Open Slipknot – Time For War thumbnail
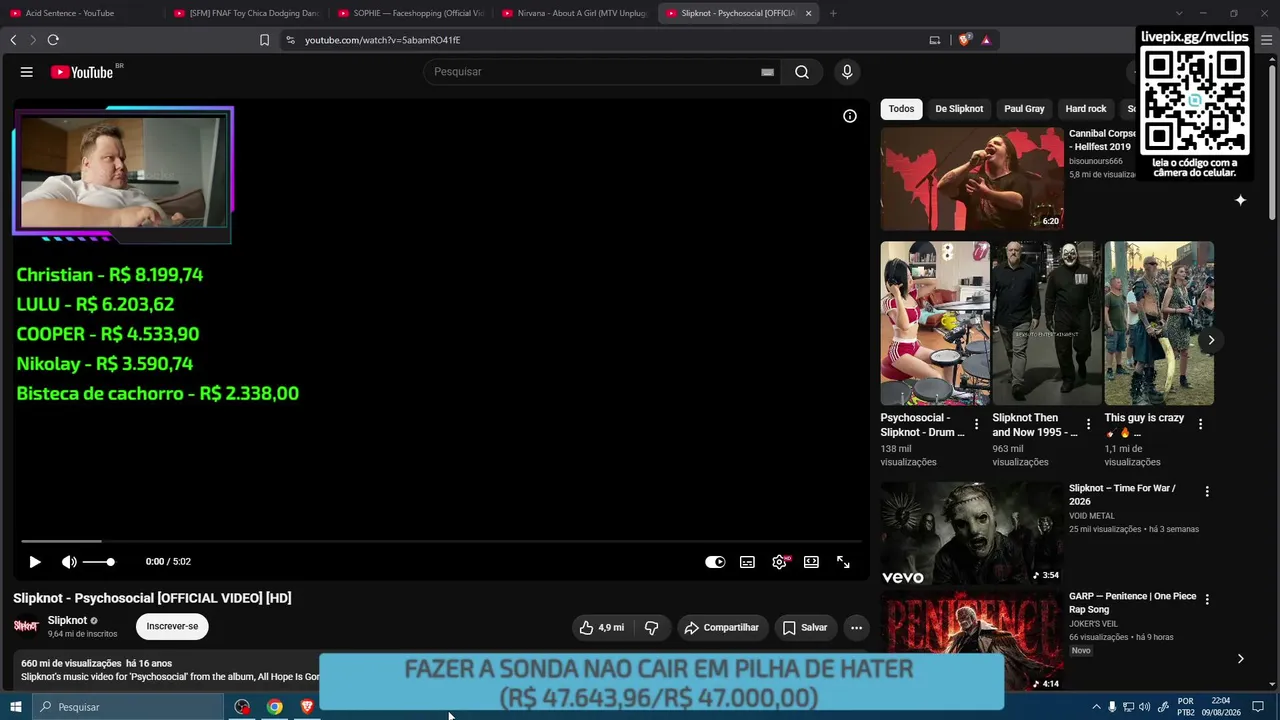This screenshot has width=1280, height=720. (x=972, y=533)
